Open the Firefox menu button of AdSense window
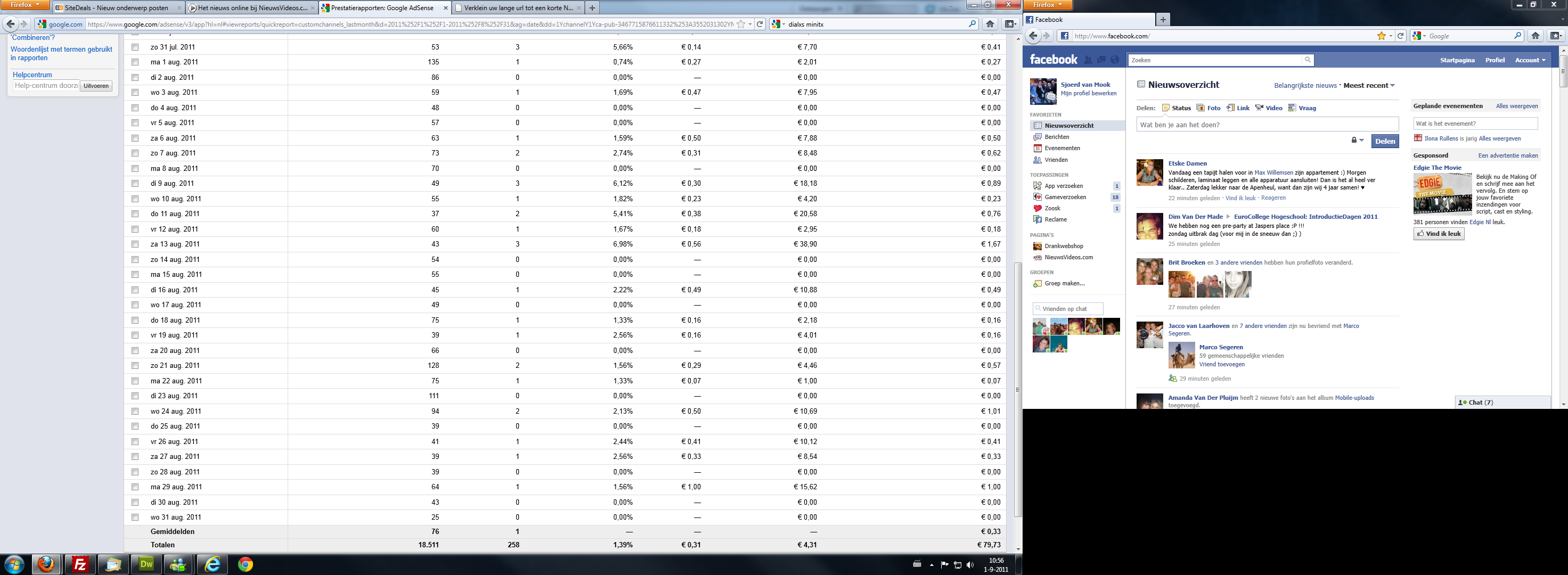This screenshot has height=575, width=1568. pyautogui.click(x=25, y=5)
